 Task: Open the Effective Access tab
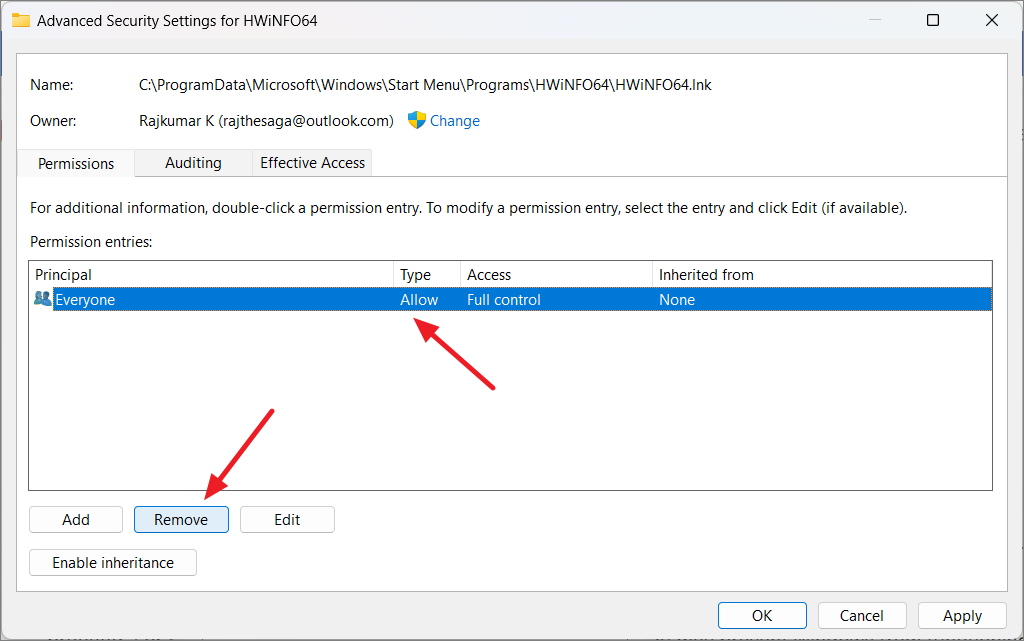pyautogui.click(x=311, y=163)
